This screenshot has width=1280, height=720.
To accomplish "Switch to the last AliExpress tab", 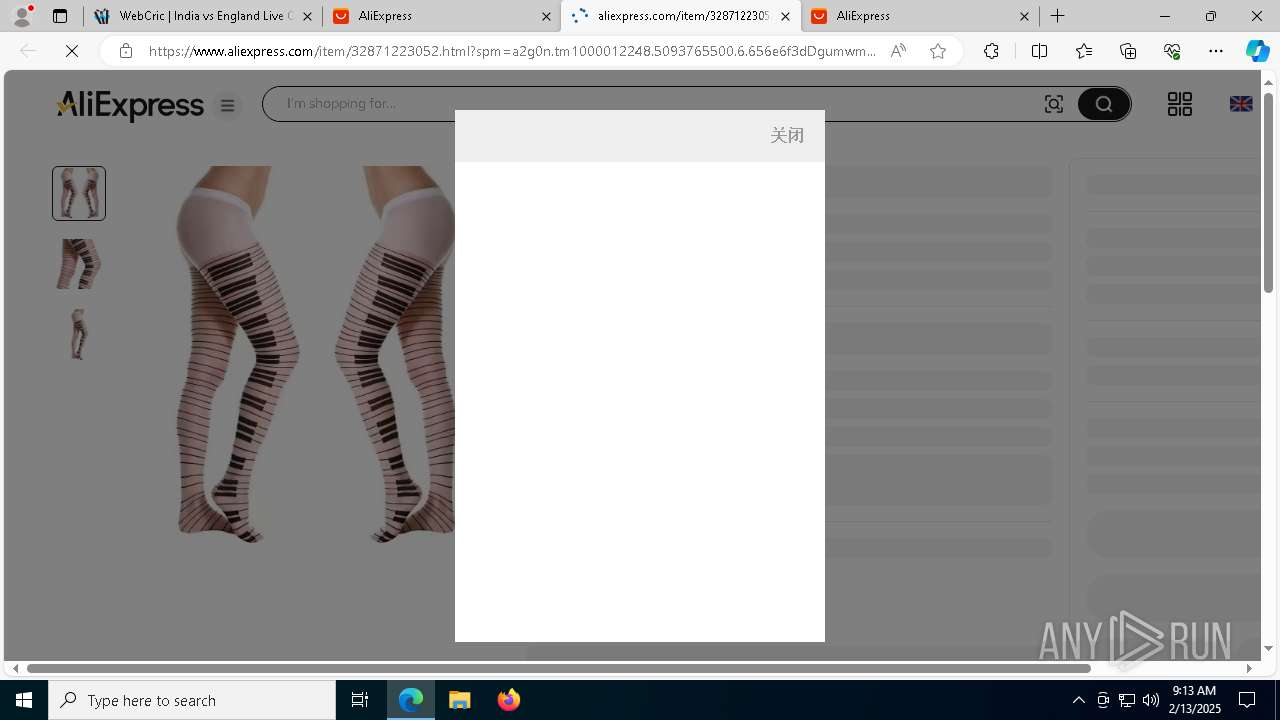I will coord(920,16).
